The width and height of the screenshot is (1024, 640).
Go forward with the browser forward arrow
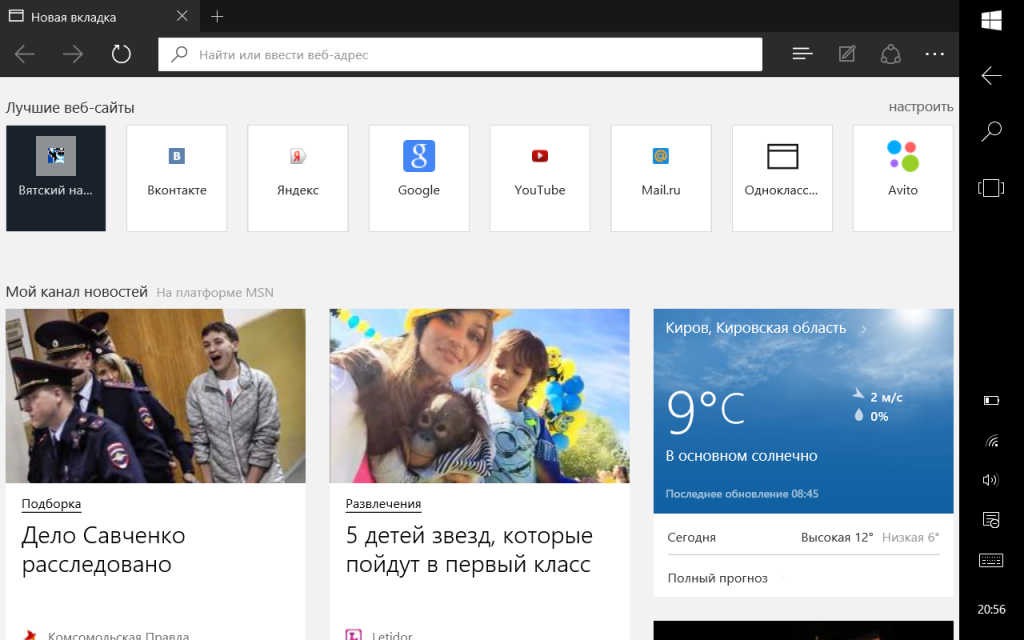click(73, 54)
